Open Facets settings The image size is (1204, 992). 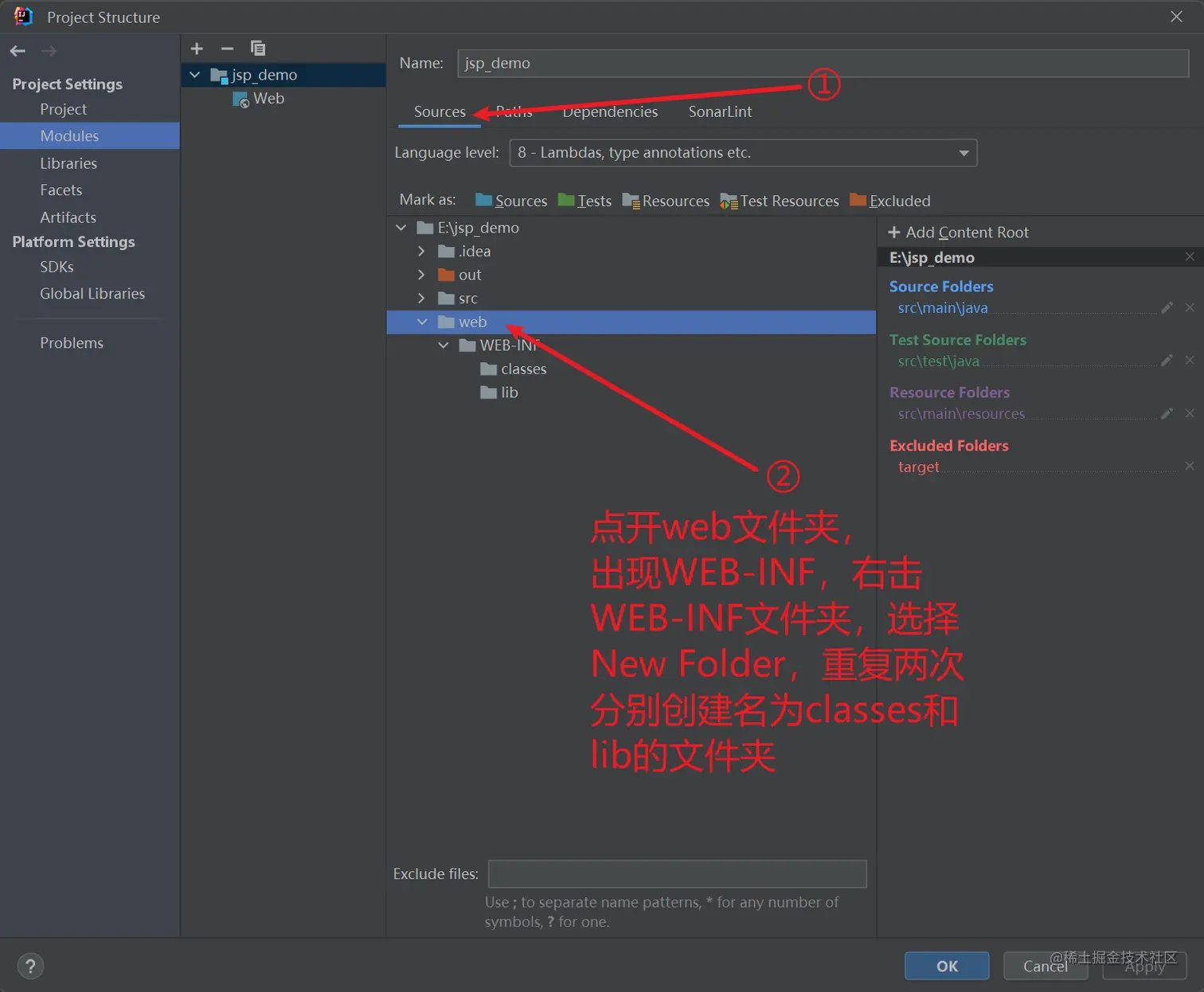pos(61,190)
